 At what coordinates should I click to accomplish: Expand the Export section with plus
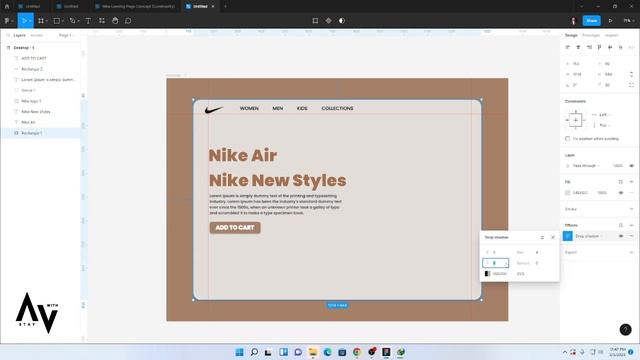click(x=631, y=252)
